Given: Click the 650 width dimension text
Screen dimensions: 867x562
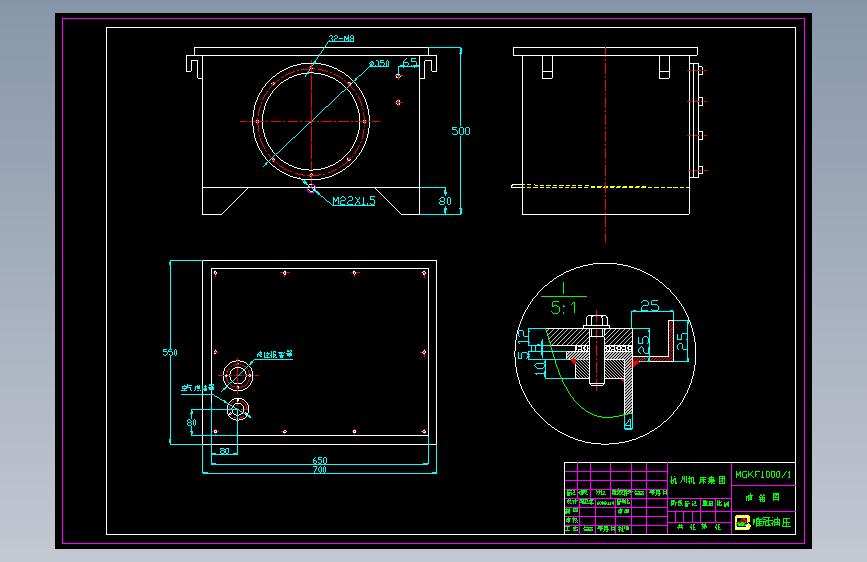Looking at the screenshot, I should 320,460.
